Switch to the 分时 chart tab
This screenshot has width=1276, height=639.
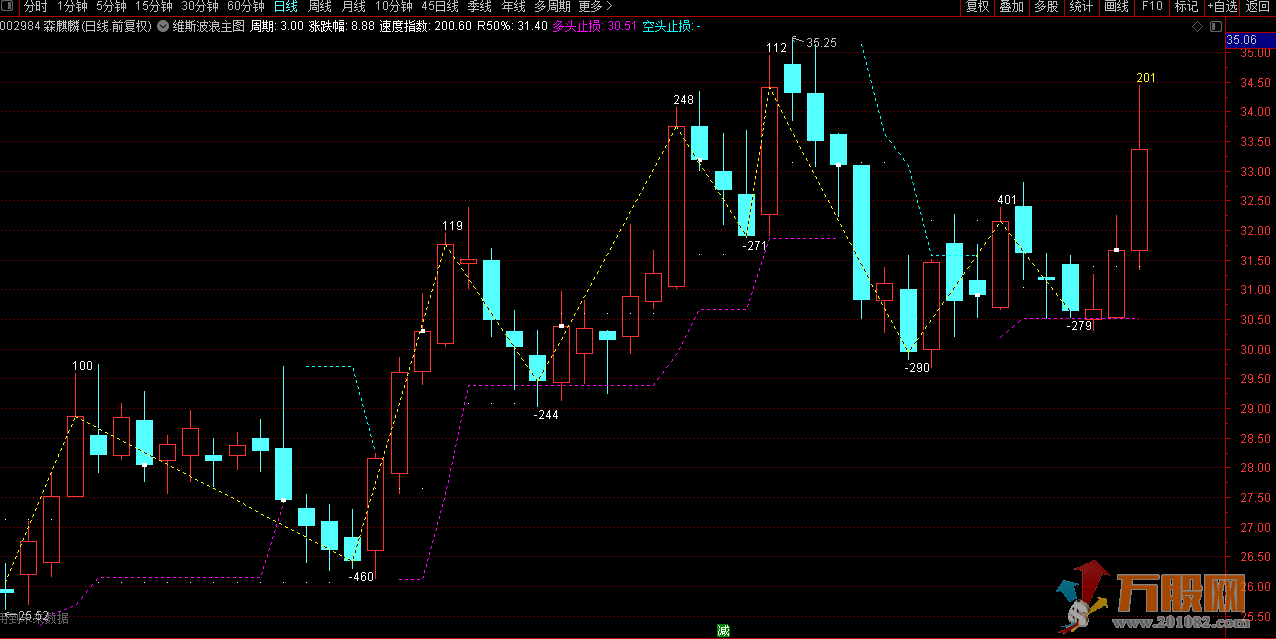(36, 7)
